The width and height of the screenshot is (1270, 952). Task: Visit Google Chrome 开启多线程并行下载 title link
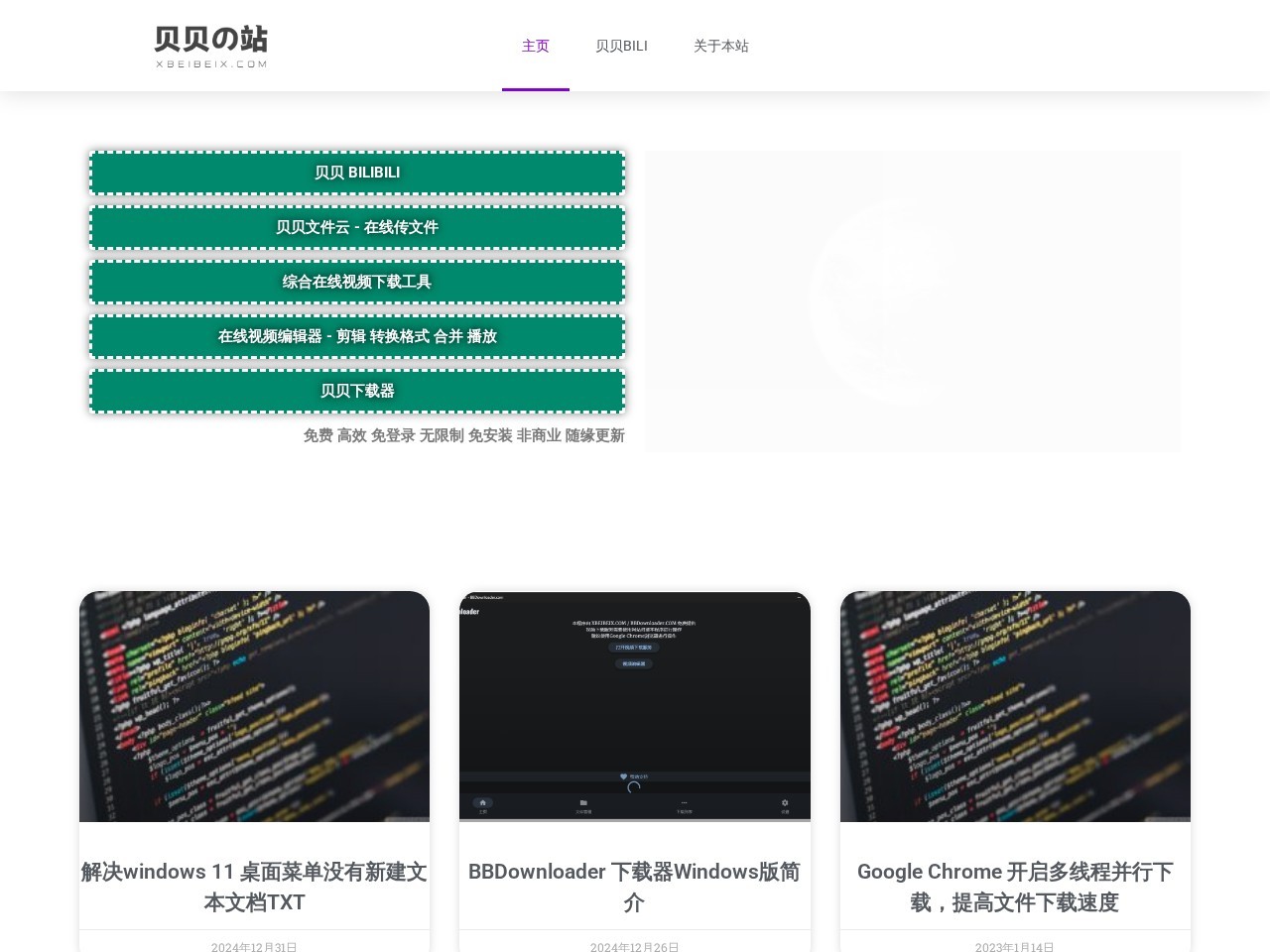[1015, 887]
